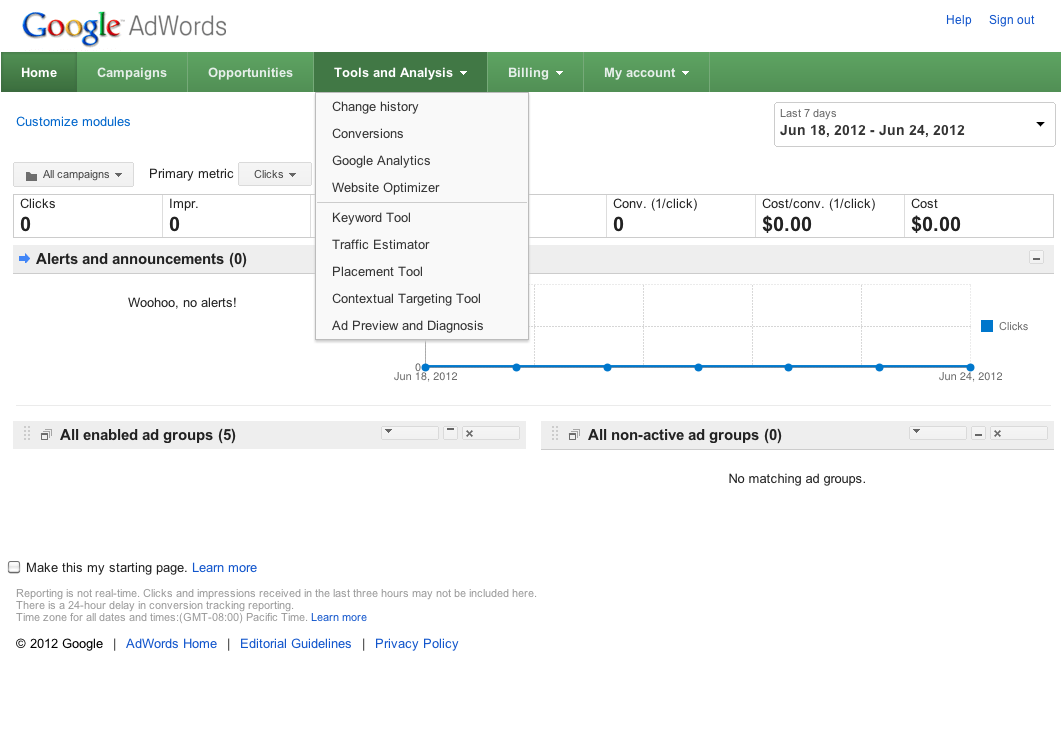Switch to the Opportunities tab
Image resolution: width=1062 pixels, height=747 pixels.
(251, 72)
